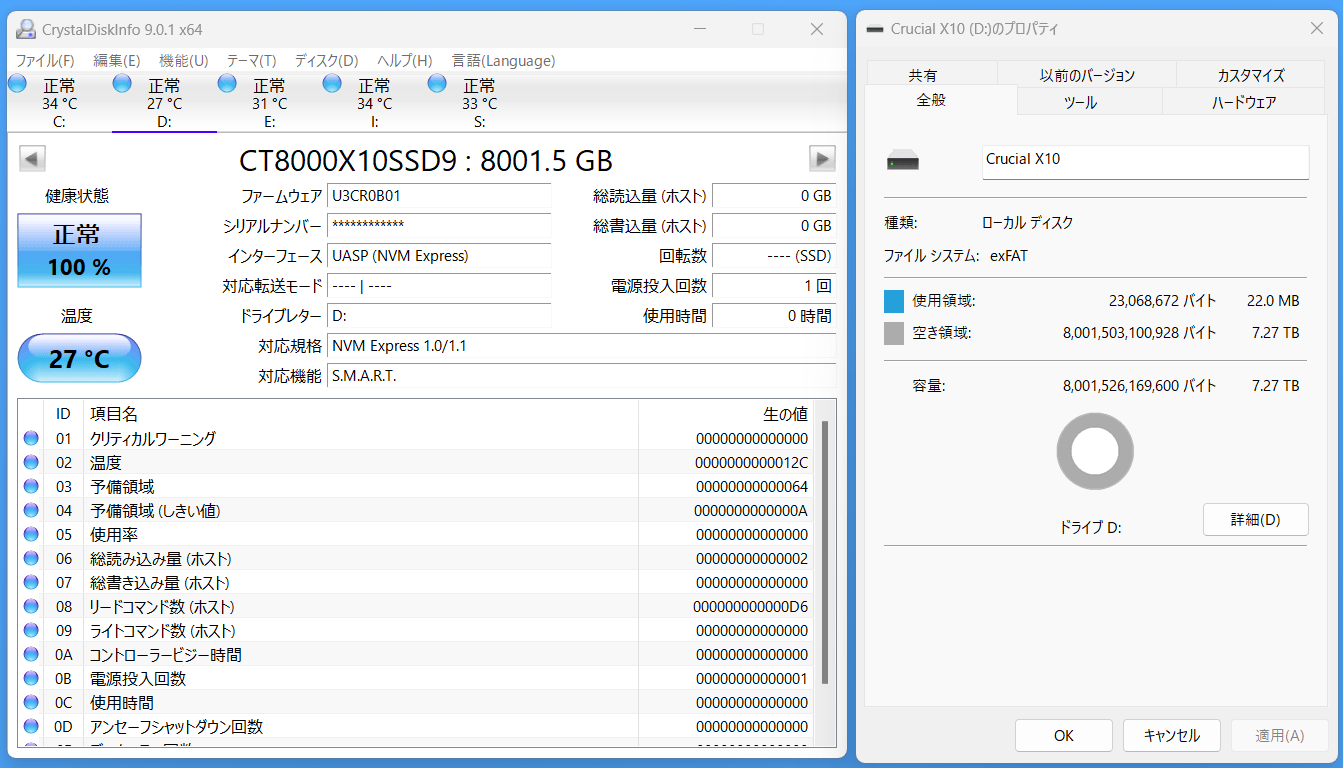1343x768 pixels.
Task: Click the status orb for drive C:
Action: click(x=17, y=84)
